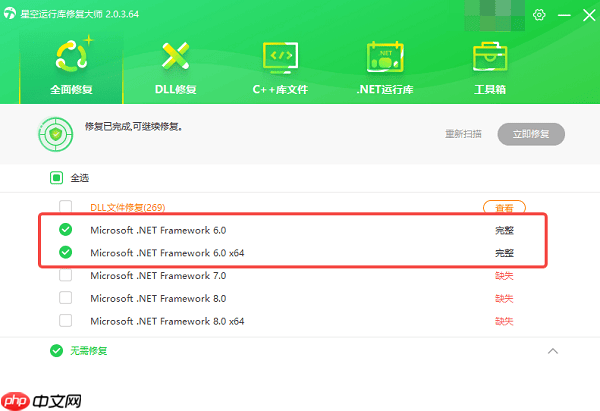Image resolution: width=600 pixels, height=411 pixels.
Task: Check the DLL文件修复(269) checkbox
Action: [65, 207]
